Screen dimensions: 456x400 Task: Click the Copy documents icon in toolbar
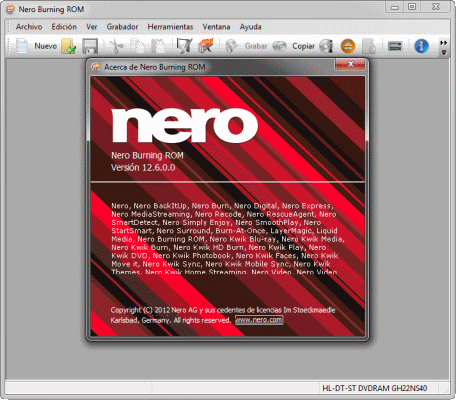coord(137,46)
